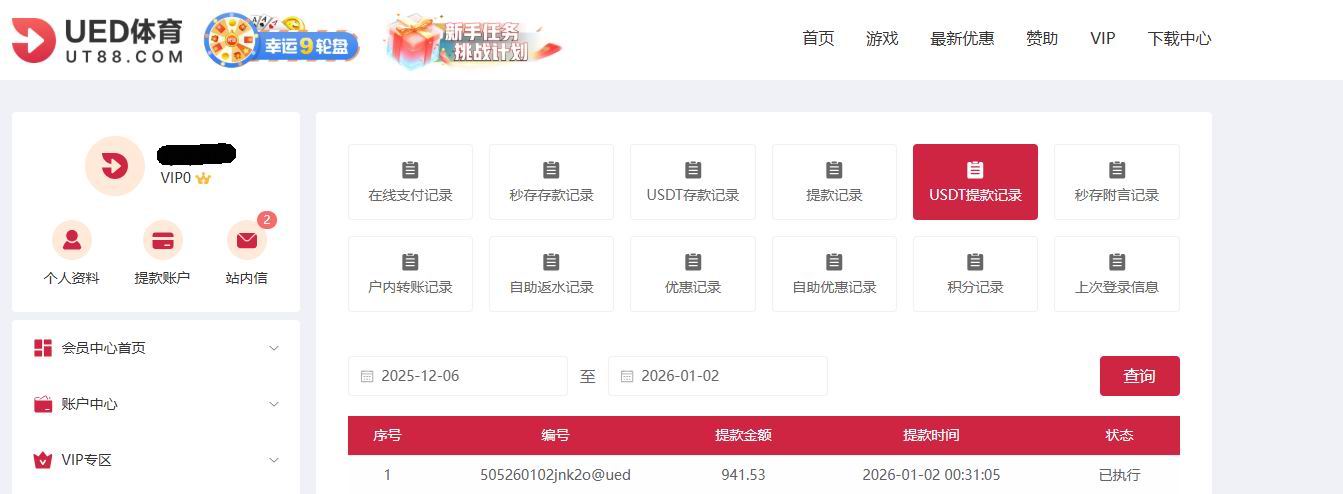Open 站内信 mail icon with badge
The height and width of the screenshot is (494, 1343).
[x=247, y=241]
